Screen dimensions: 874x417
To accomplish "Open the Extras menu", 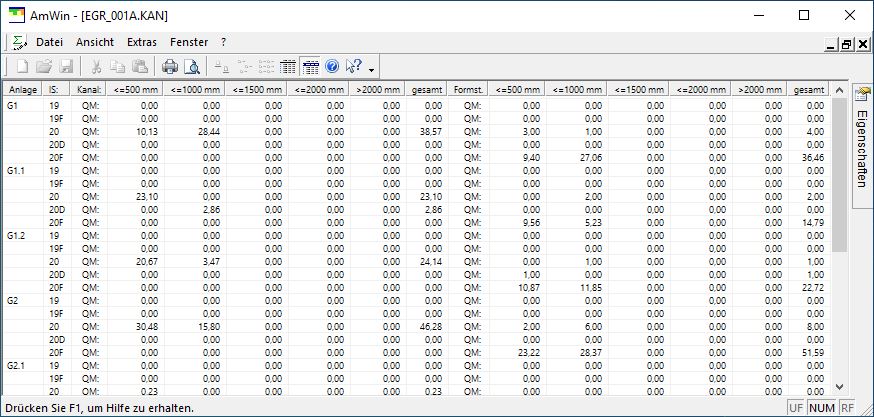I will point(142,42).
